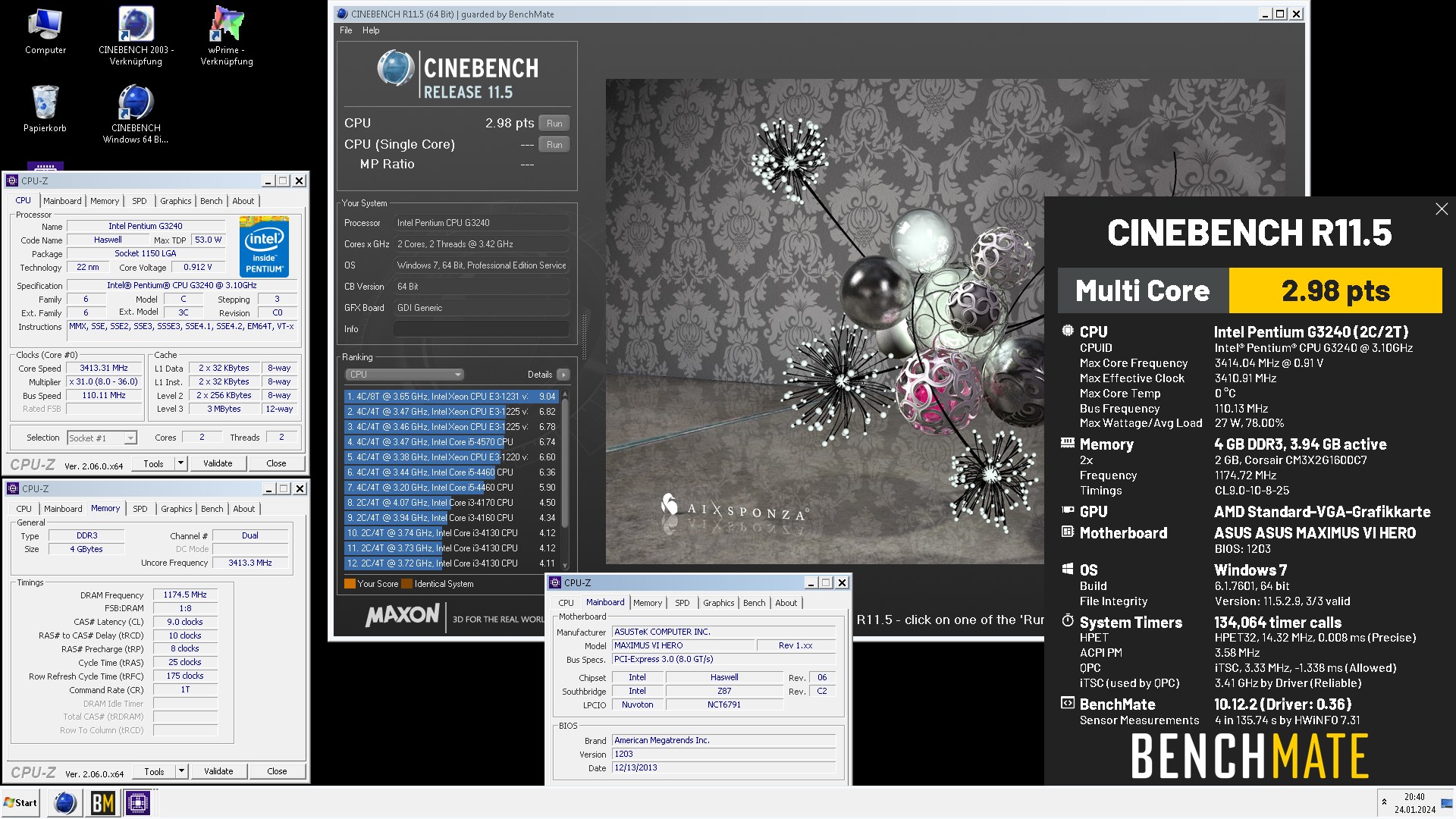Open Socket #1 selection dropdown
This screenshot has height=819, width=1456.
[x=102, y=438]
